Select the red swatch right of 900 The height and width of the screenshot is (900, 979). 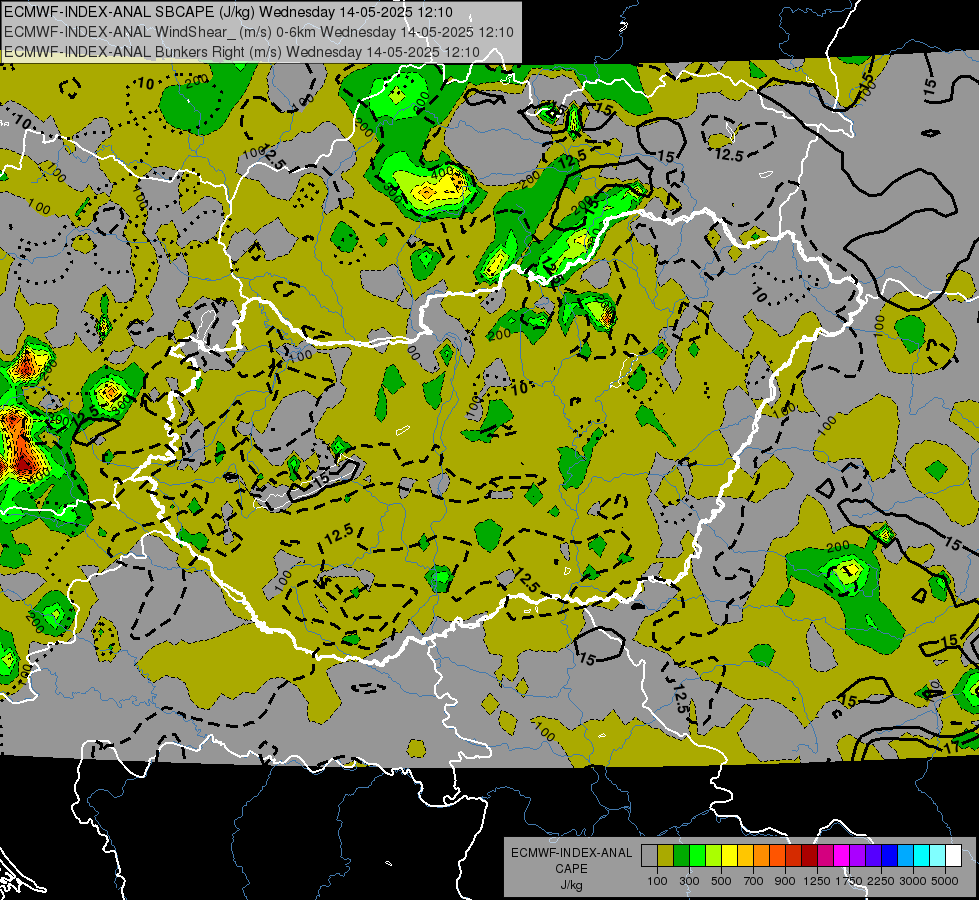tap(794, 855)
